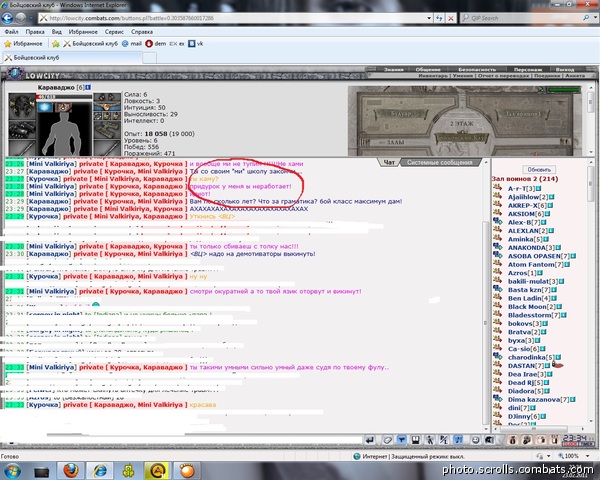Open the Internet Explorer taskbar icon

click(100, 471)
